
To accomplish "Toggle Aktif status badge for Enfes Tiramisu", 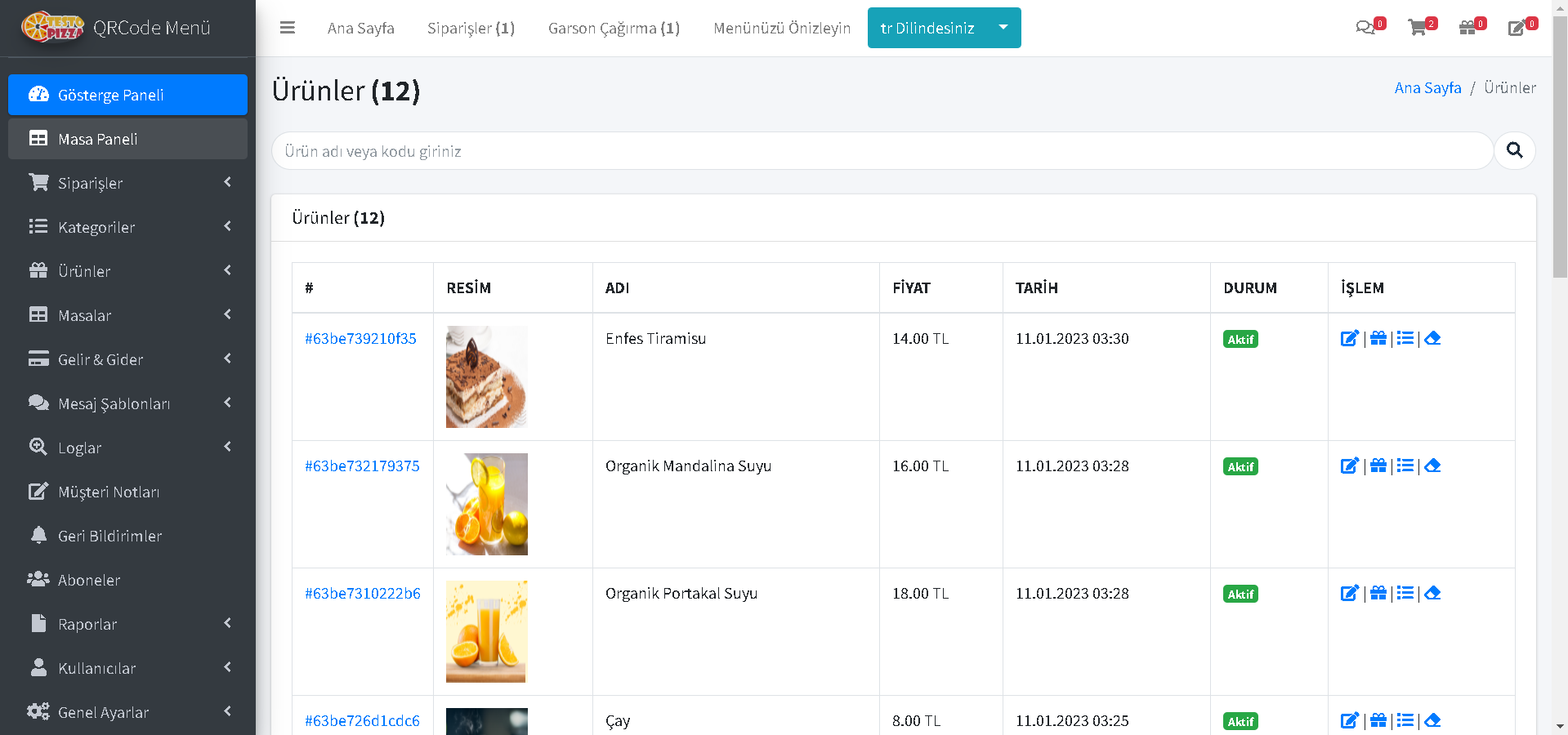I will [1240, 339].
